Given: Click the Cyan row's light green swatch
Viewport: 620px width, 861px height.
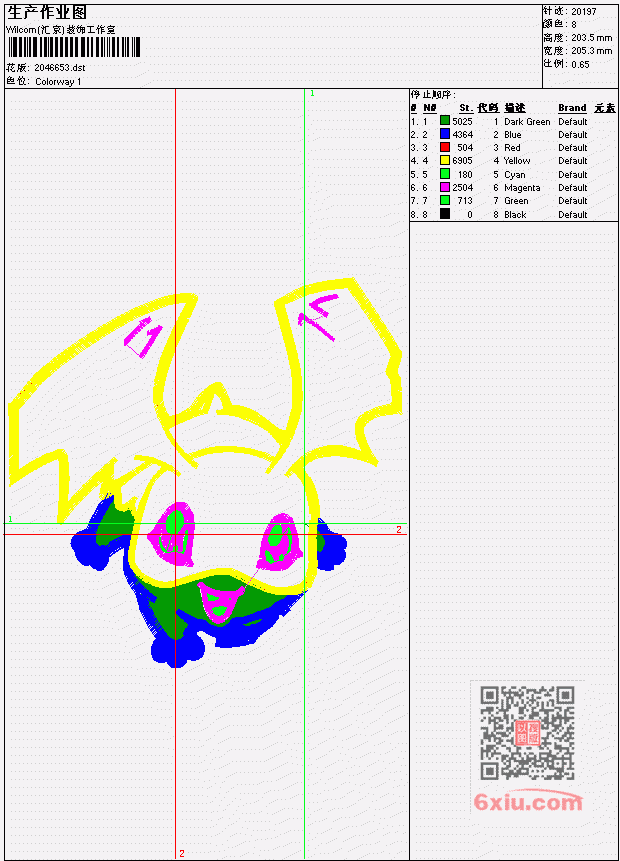Looking at the screenshot, I should click(445, 174).
